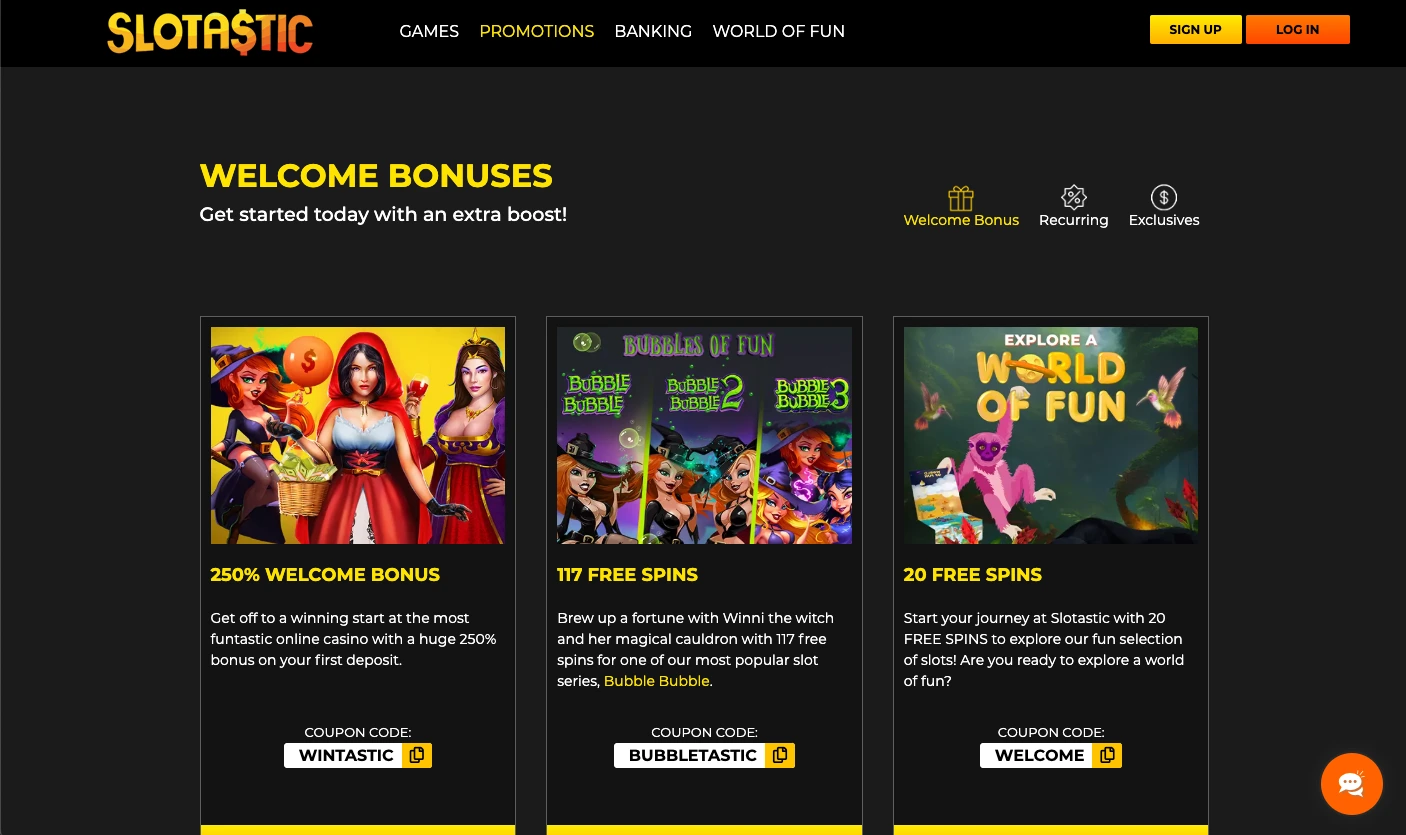Select the Recurring percent badge icon

click(1074, 197)
